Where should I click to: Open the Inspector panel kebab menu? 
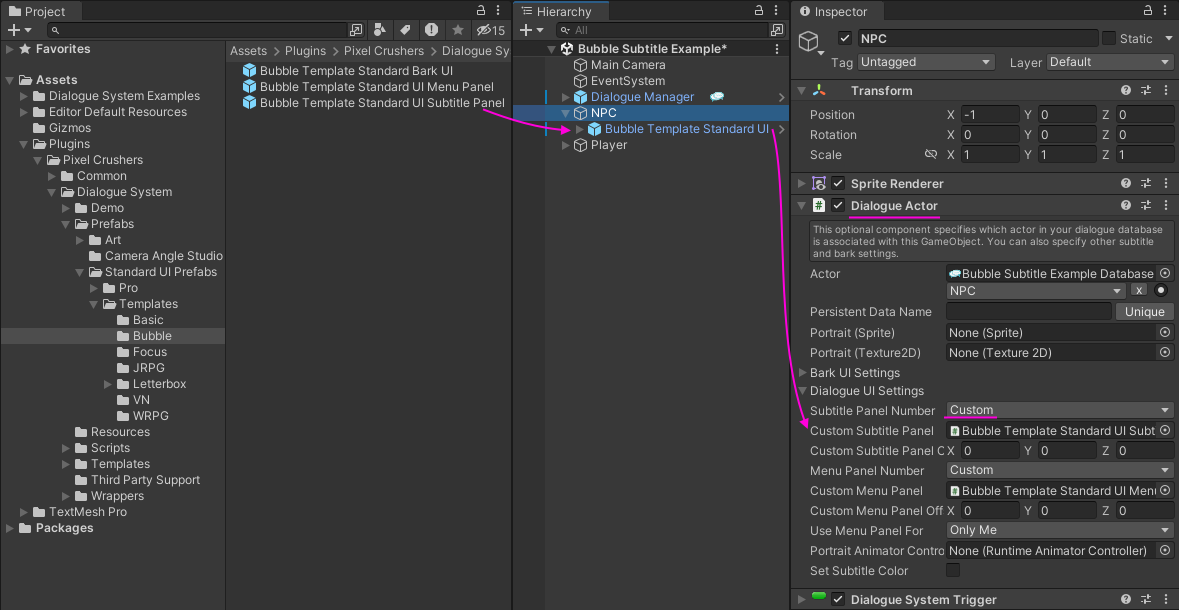1166,11
